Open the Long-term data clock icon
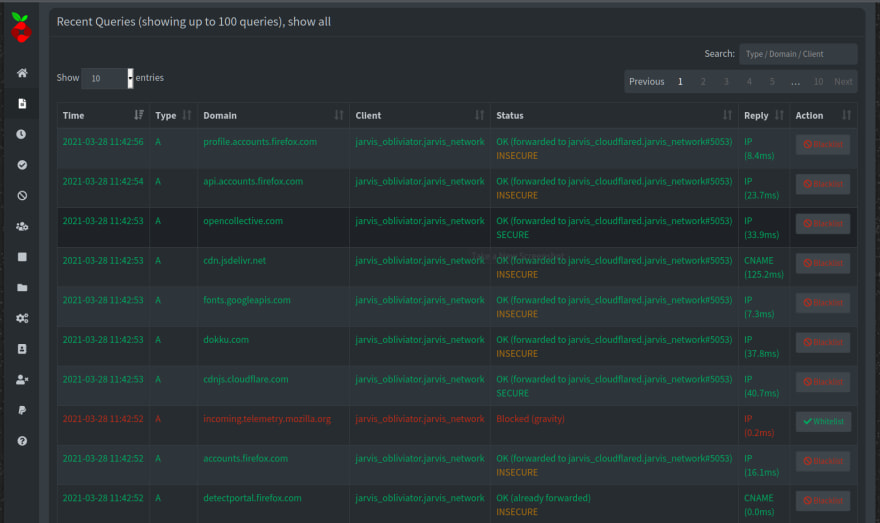880x523 pixels. coord(21,134)
